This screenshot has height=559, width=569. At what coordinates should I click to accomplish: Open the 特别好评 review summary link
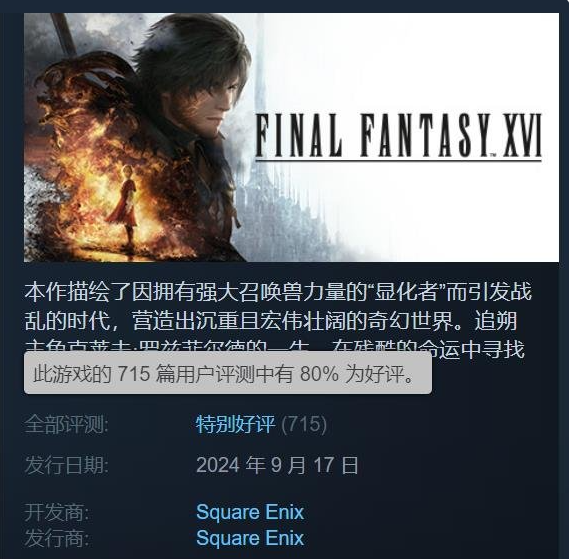(x=236, y=424)
